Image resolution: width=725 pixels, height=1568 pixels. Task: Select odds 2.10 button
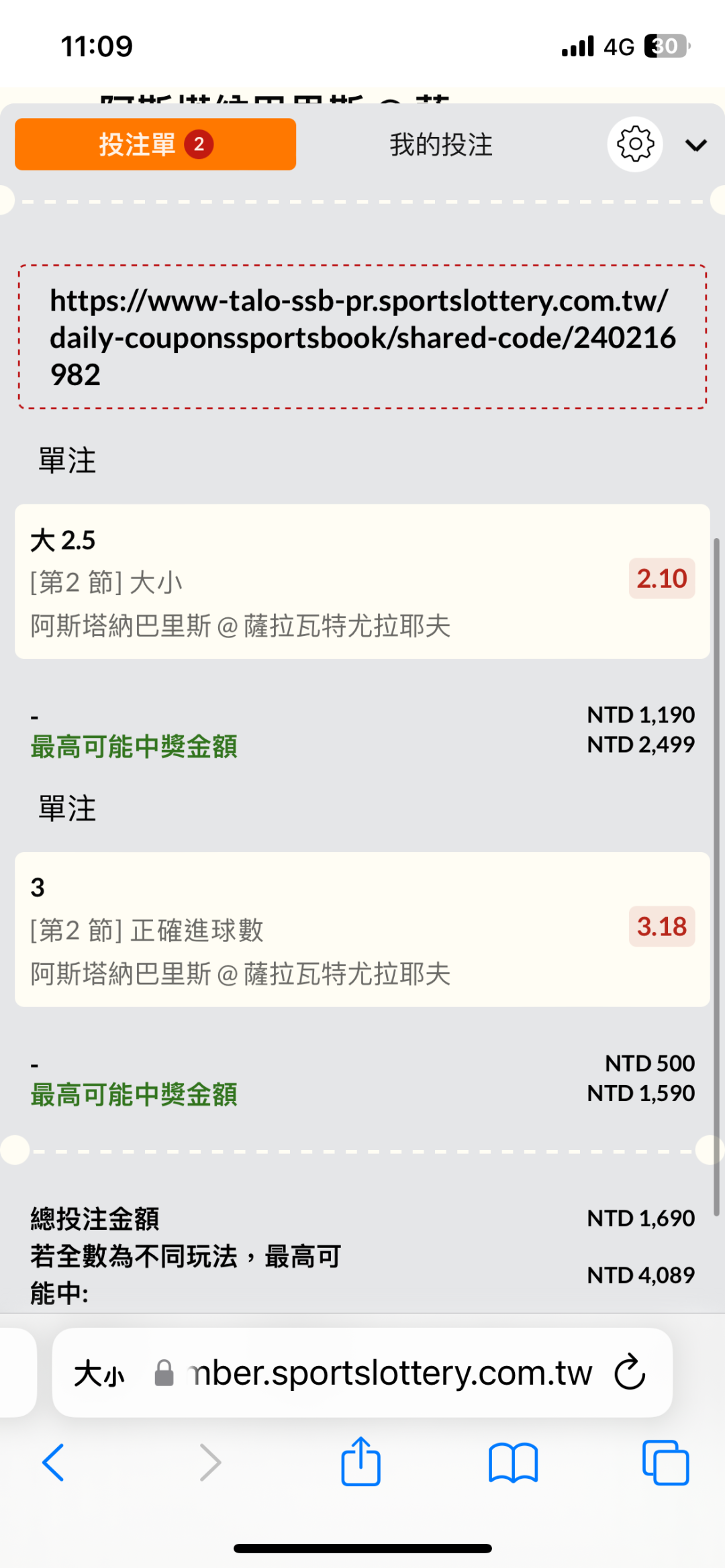coord(661,578)
